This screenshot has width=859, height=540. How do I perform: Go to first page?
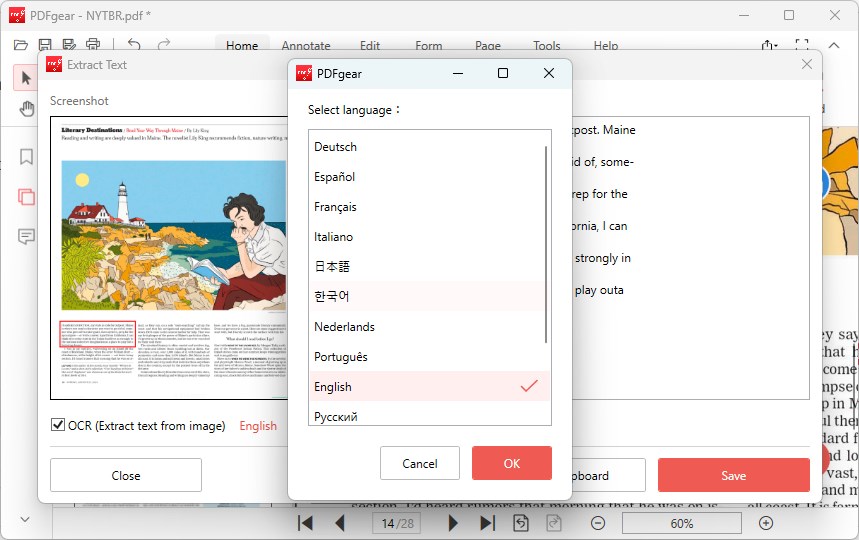click(x=305, y=524)
